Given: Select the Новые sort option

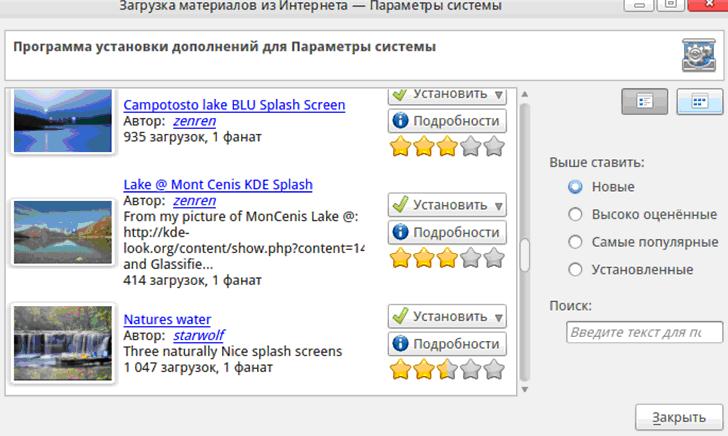Looking at the screenshot, I should [x=575, y=186].
